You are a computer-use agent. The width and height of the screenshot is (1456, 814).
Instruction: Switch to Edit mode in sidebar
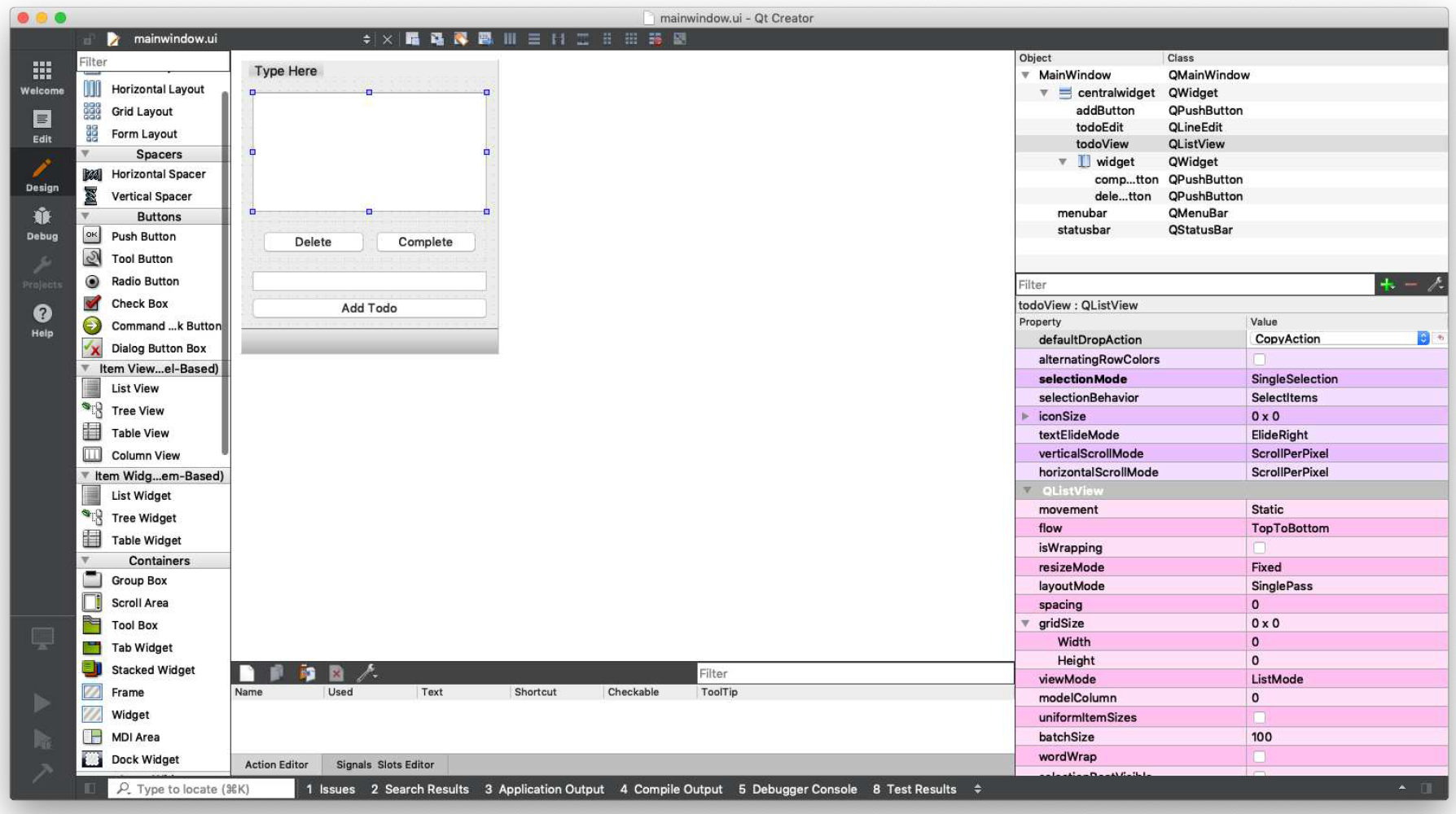click(42, 126)
